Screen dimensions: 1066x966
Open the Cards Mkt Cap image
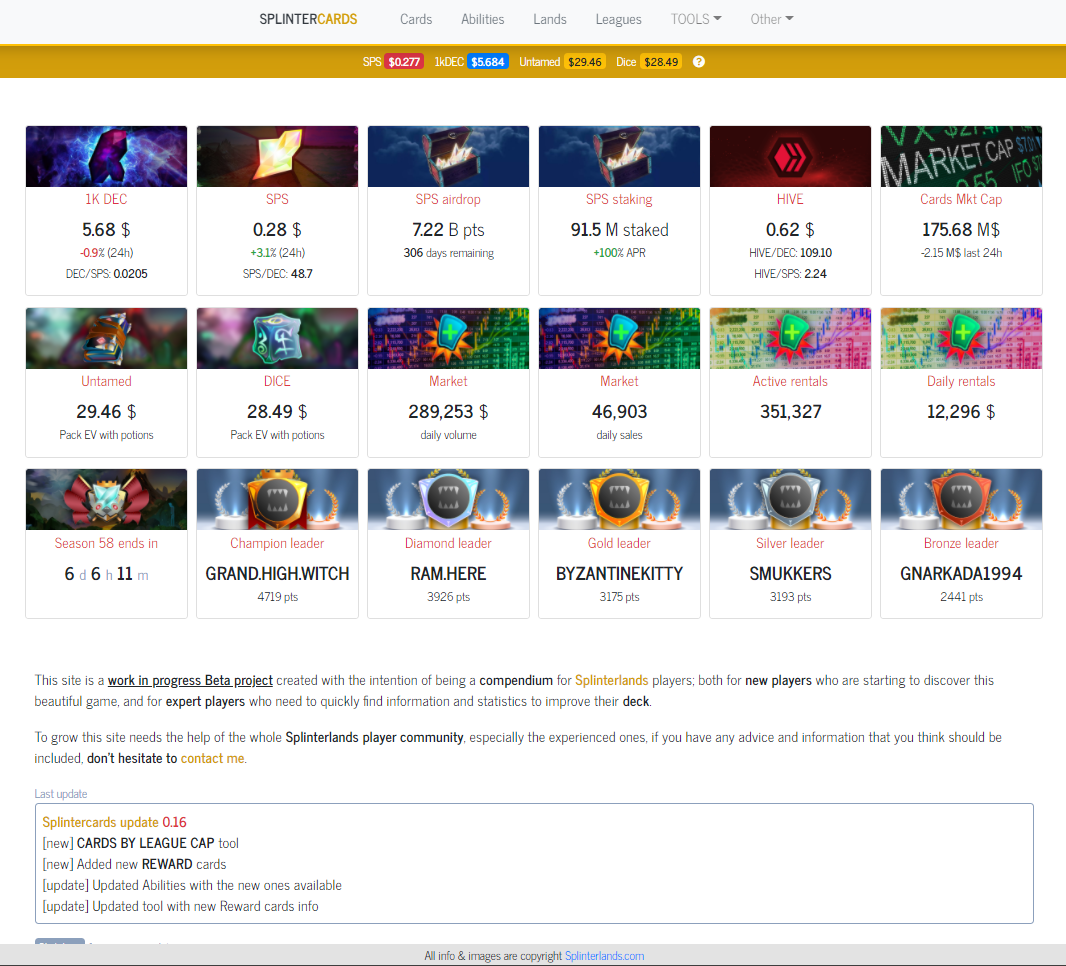click(961, 156)
